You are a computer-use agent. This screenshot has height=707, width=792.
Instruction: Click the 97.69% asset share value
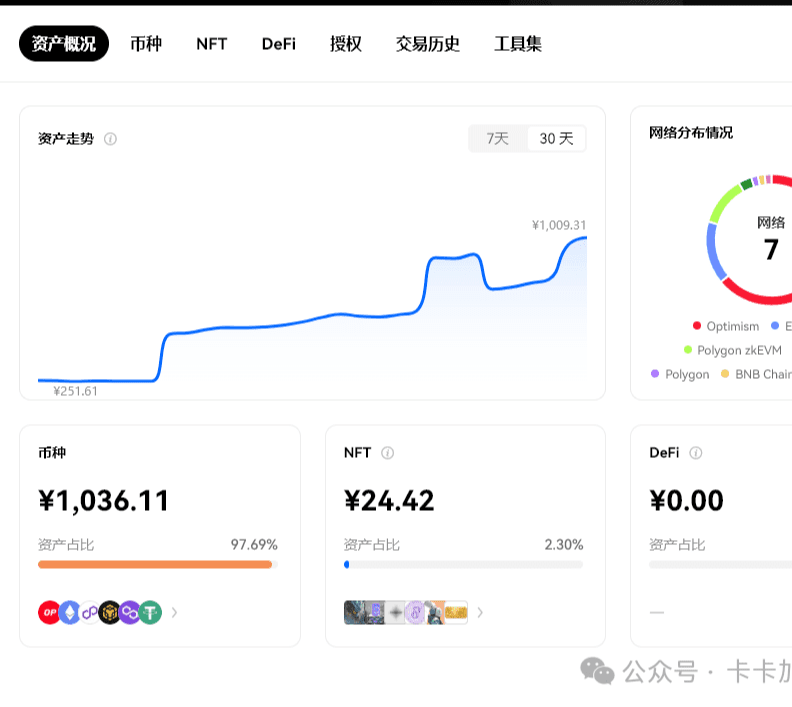[x=254, y=544]
